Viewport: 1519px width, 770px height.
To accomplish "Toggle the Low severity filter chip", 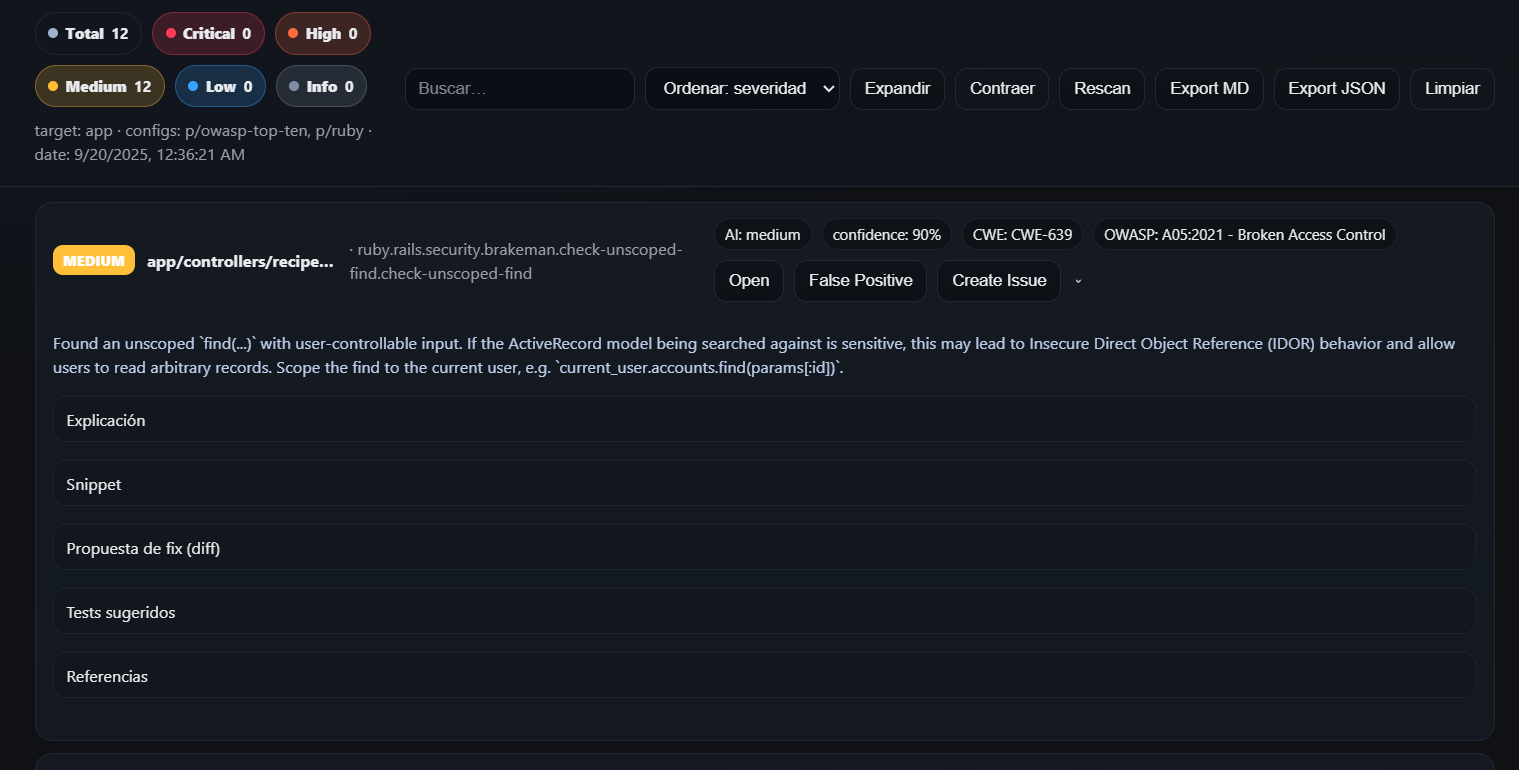I will (x=220, y=87).
